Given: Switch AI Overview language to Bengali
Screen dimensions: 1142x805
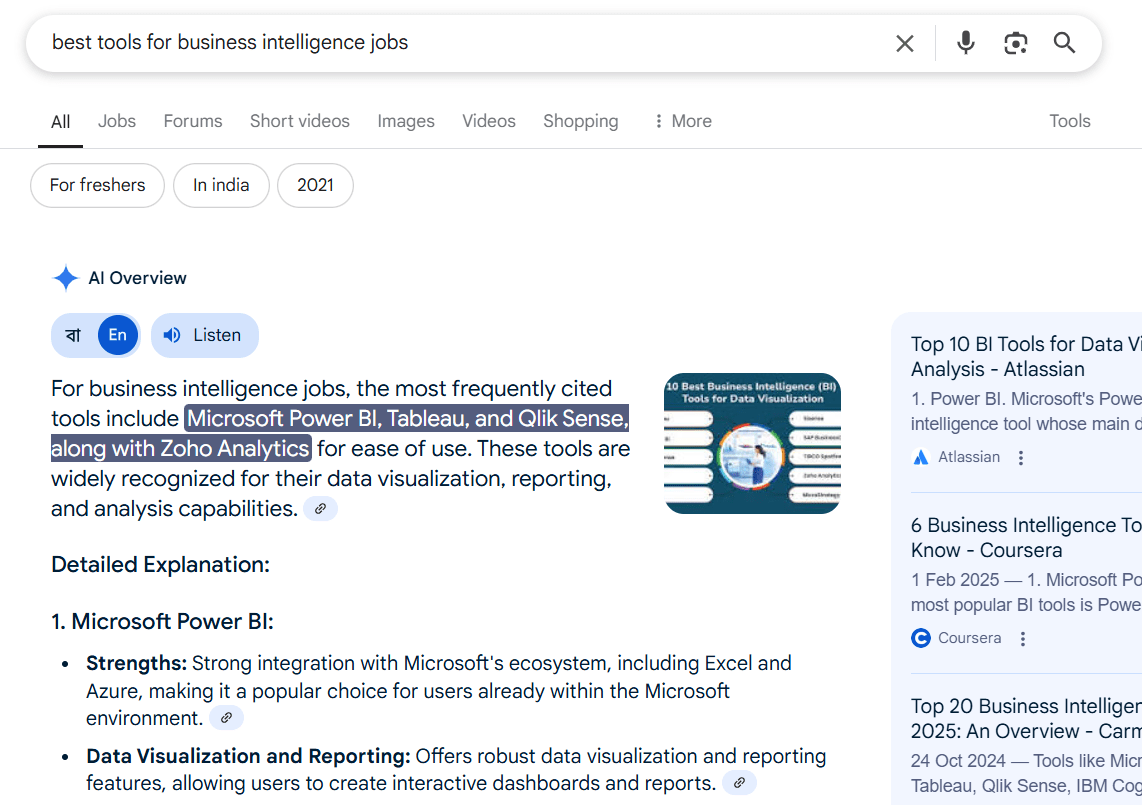Looking at the screenshot, I should 74,335.
